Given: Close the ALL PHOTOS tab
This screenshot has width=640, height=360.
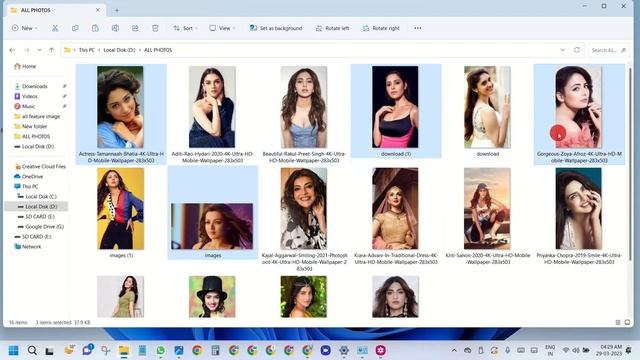Looking at the screenshot, I should [x=98, y=10].
